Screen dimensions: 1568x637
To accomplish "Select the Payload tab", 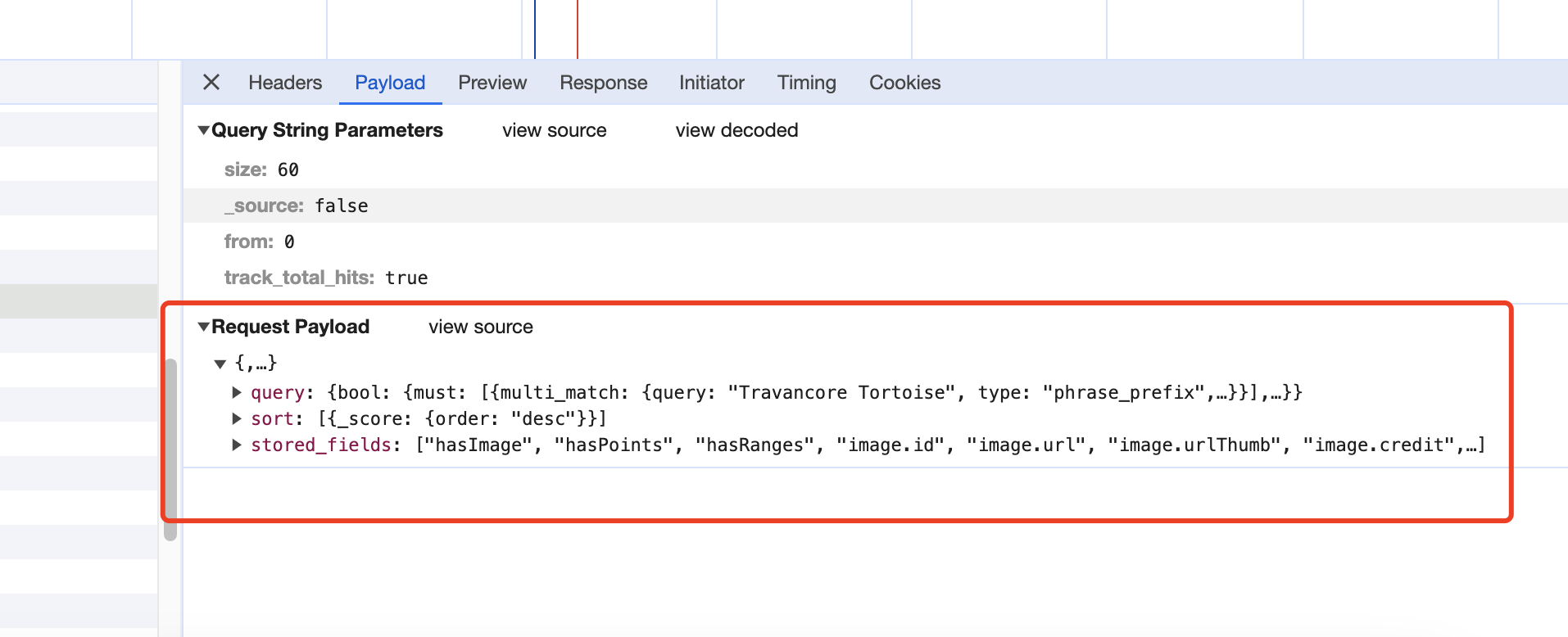I will [390, 83].
